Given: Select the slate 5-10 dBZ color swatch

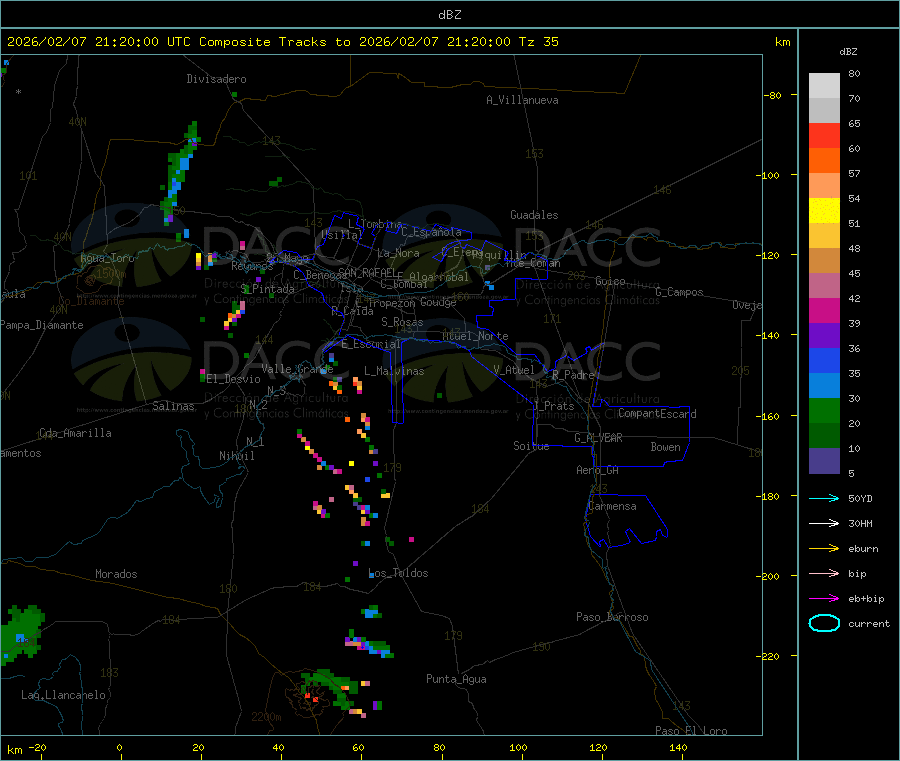Looking at the screenshot, I should tap(824, 461).
